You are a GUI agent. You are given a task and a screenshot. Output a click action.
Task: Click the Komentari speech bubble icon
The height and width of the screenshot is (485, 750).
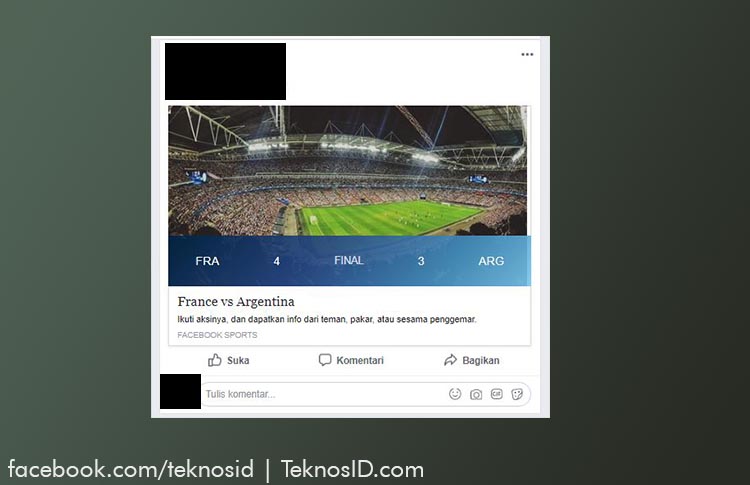[x=325, y=360]
